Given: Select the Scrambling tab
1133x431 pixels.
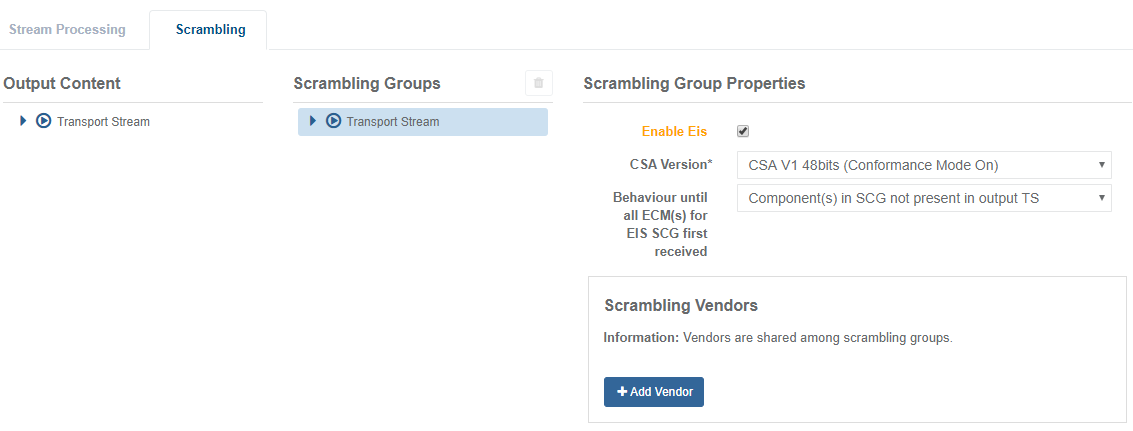Looking at the screenshot, I should 210,29.
